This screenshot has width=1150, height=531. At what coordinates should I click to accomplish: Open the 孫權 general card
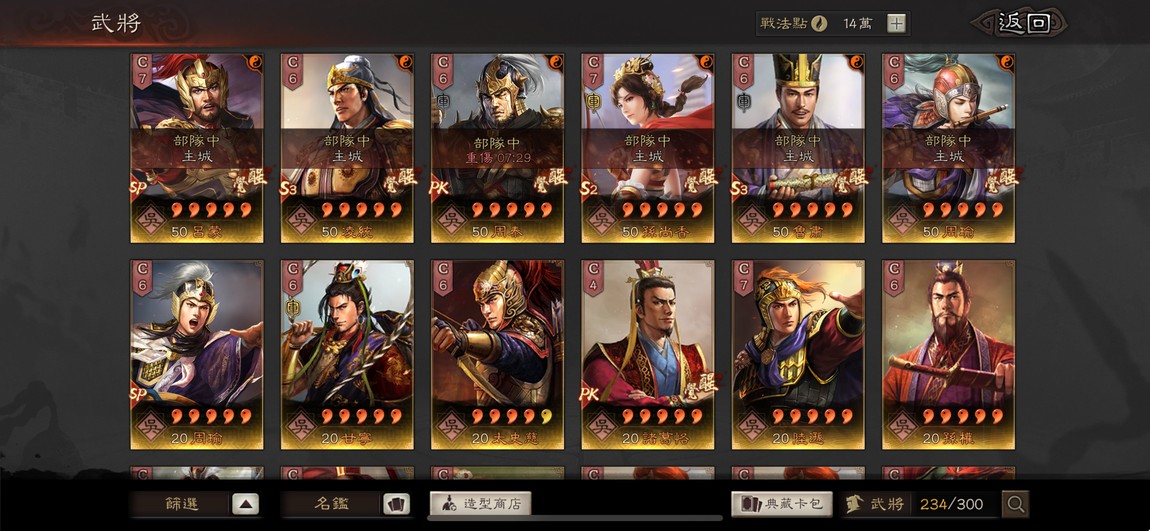pyautogui.click(x=948, y=354)
